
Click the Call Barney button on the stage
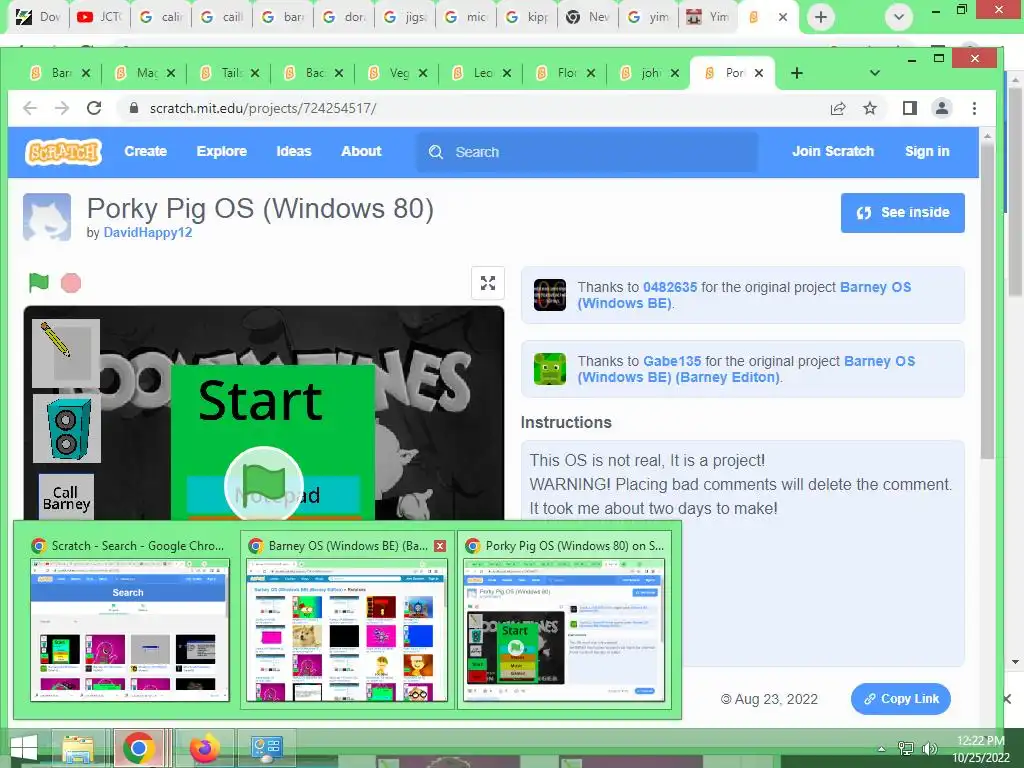point(66,498)
